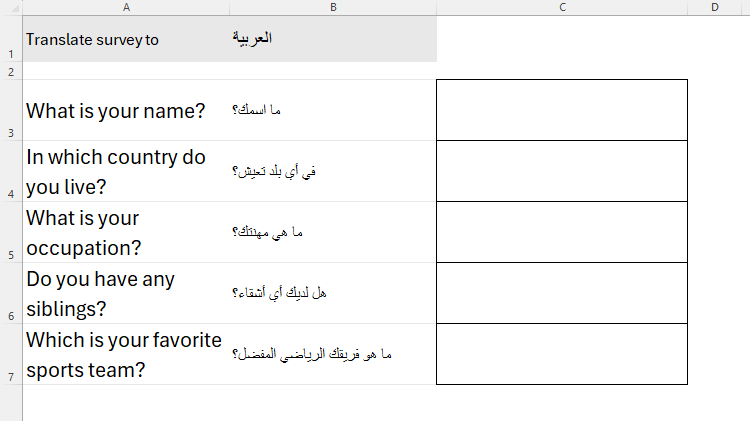Click empty answer box beside name question

[562, 110]
